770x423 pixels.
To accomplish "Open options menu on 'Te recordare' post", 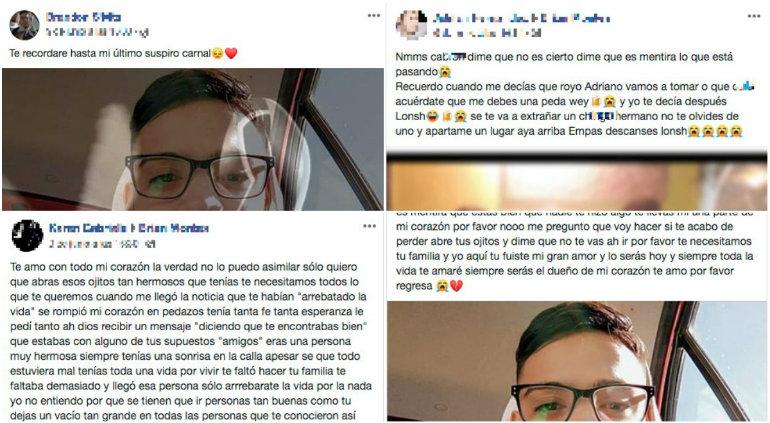I will pos(374,16).
